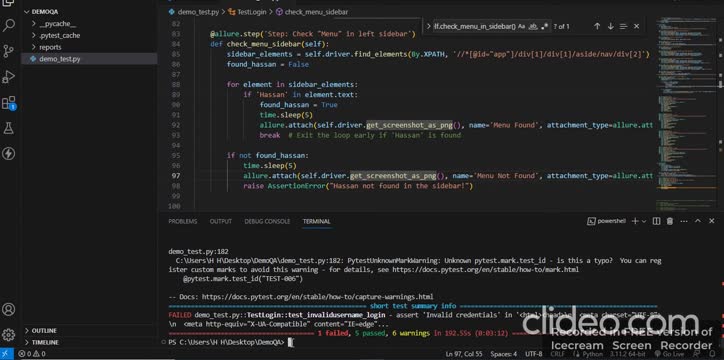Select the TERMINAL tab
The image size is (724, 360).
[316, 222]
